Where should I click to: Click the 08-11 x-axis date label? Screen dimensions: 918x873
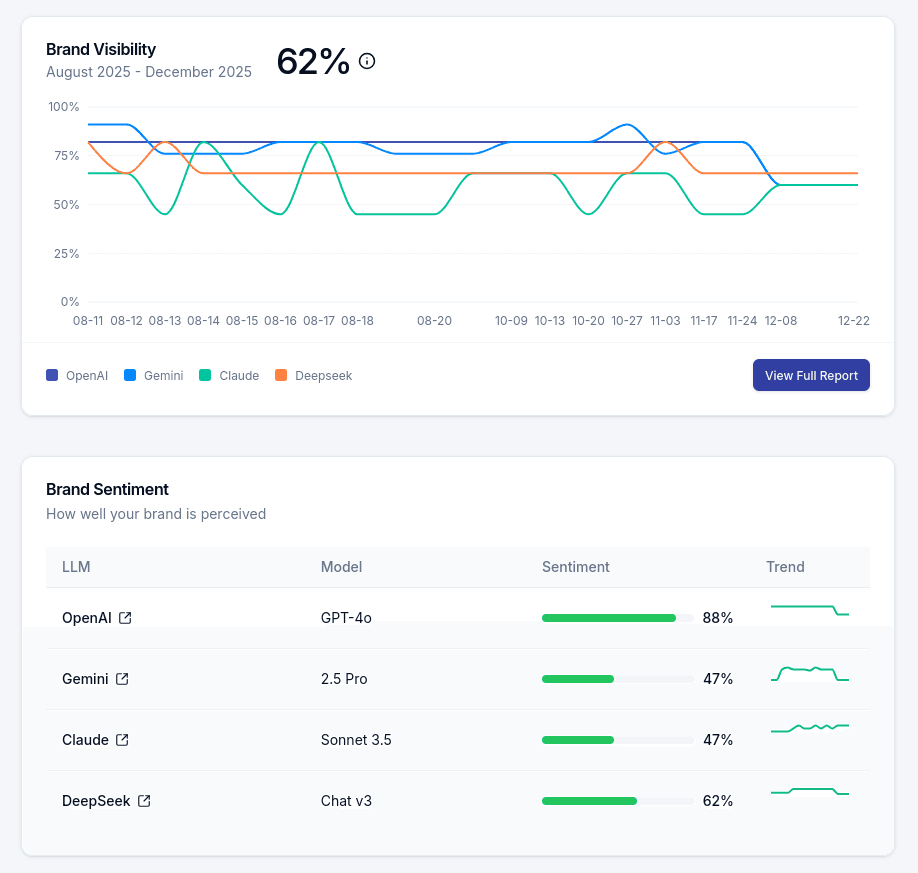click(88, 321)
